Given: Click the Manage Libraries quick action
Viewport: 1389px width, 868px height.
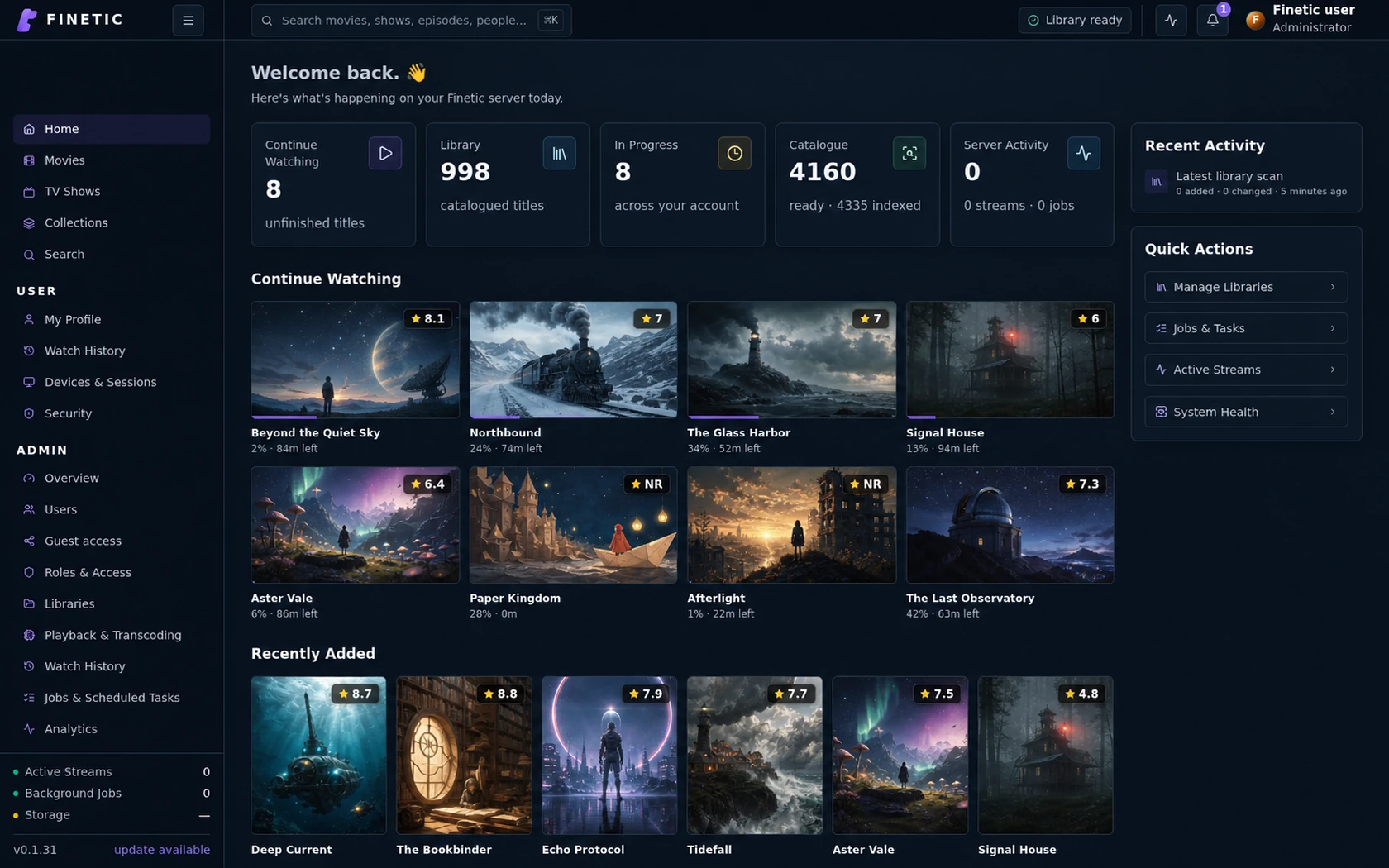Looking at the screenshot, I should point(1246,287).
